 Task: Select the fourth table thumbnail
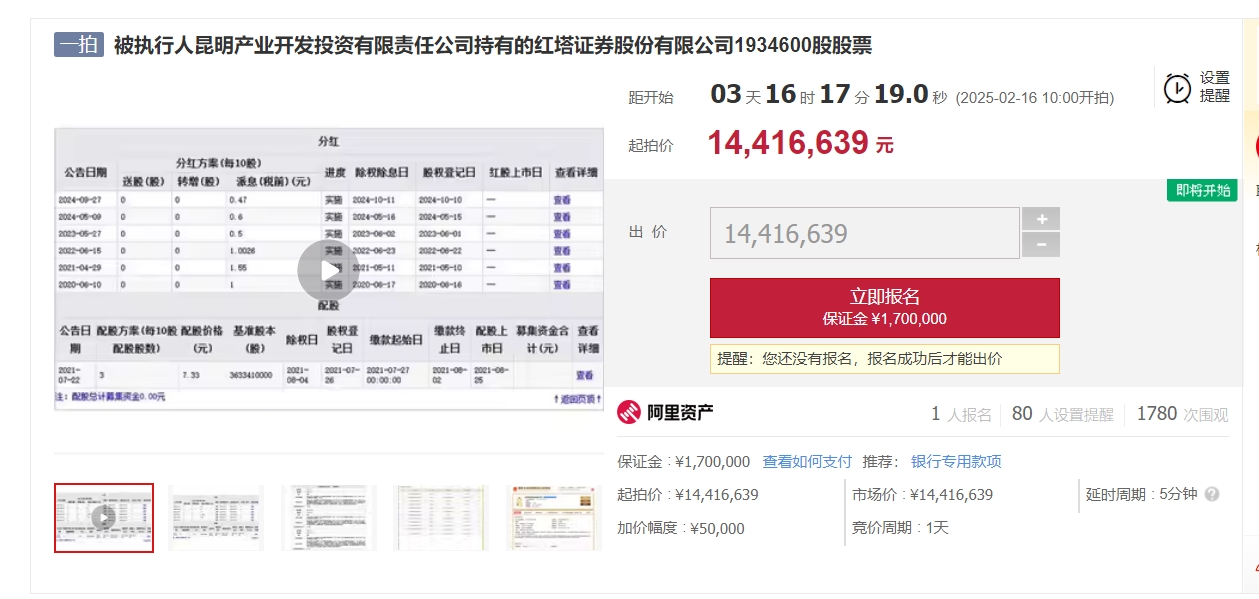[442, 517]
